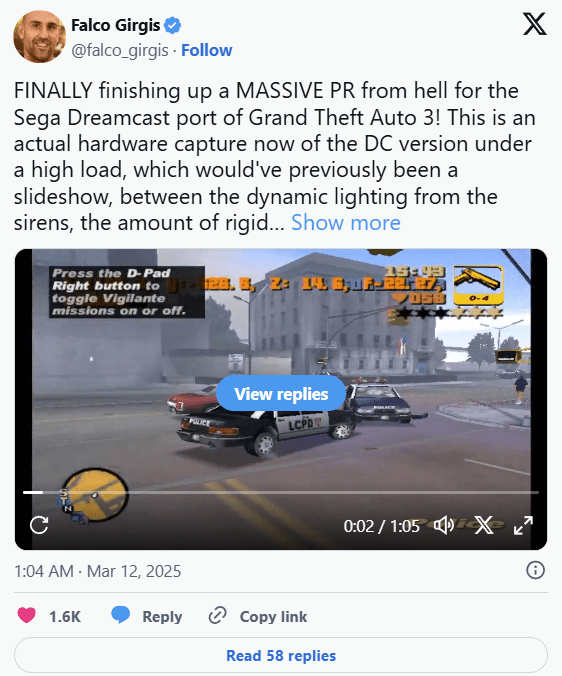This screenshot has width=562, height=676.
Task: Open the X logo at top right
Action: pyautogui.click(x=534, y=24)
